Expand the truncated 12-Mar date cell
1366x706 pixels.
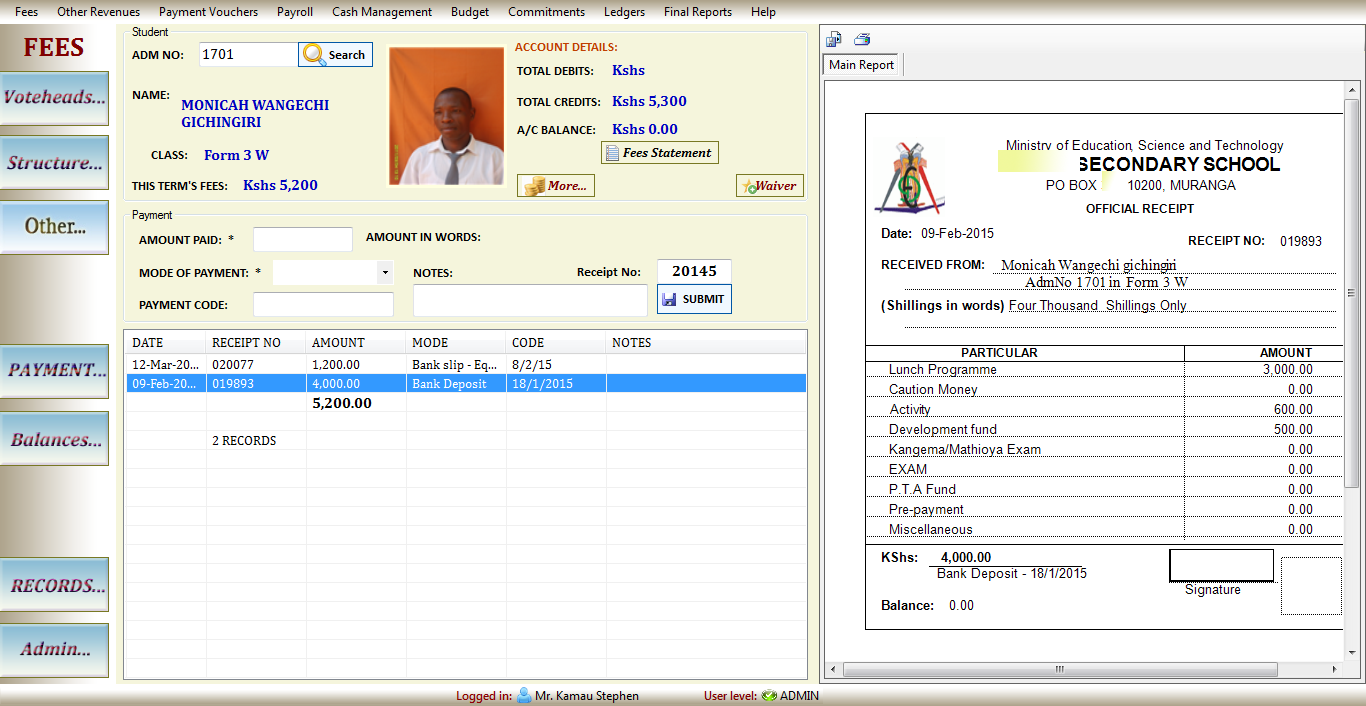click(x=166, y=364)
